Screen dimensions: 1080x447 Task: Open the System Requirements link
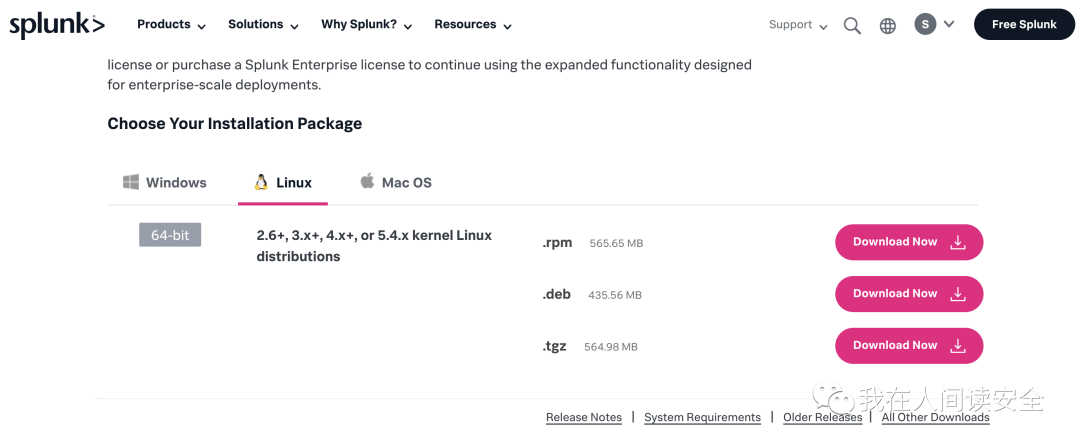point(702,417)
